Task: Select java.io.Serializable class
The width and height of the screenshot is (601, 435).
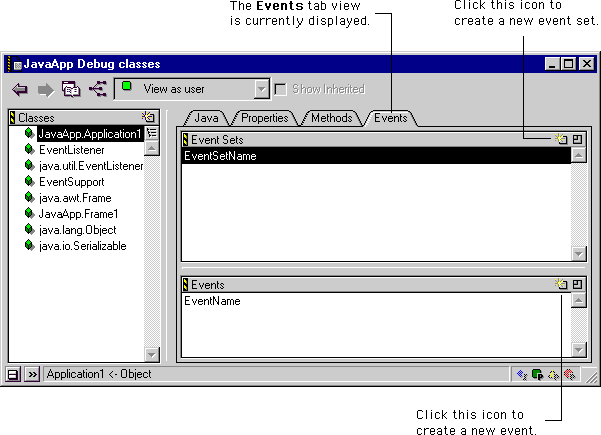Action: (83, 246)
